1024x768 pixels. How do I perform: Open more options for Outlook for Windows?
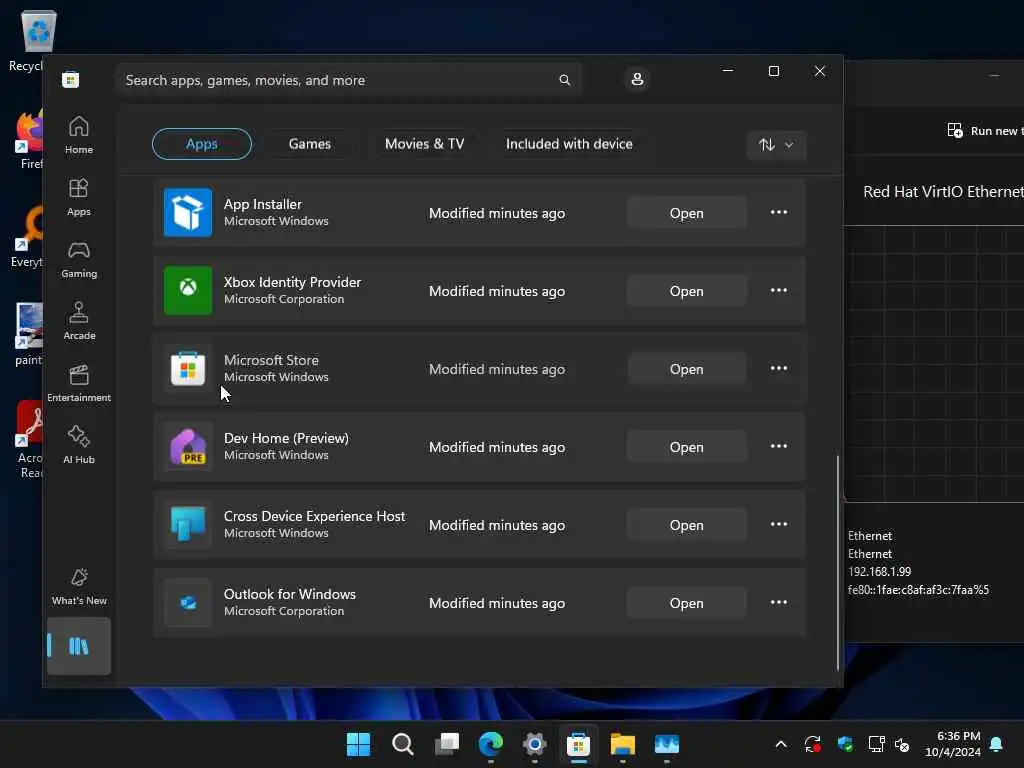(778, 603)
